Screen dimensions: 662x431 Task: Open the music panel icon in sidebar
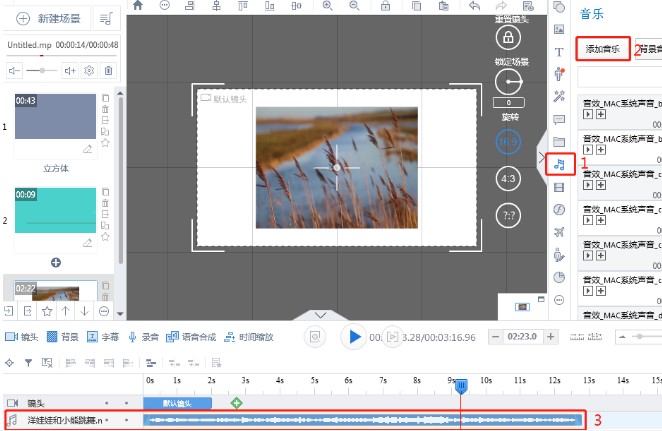pyautogui.click(x=559, y=162)
